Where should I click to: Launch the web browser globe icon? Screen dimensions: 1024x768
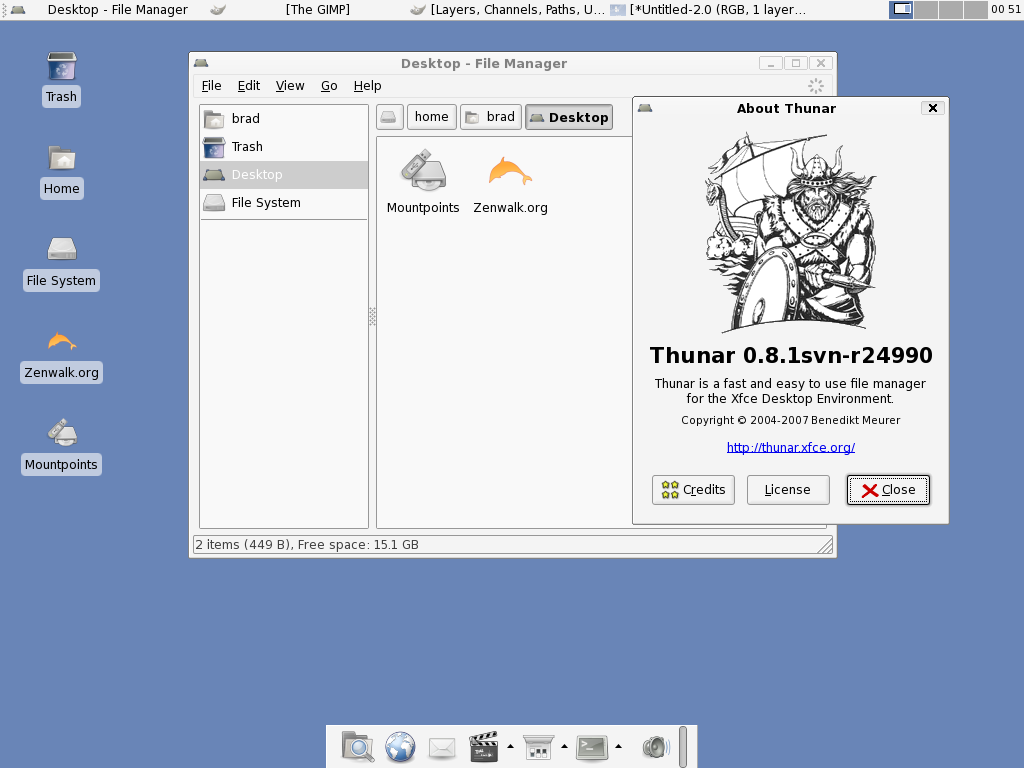(400, 746)
